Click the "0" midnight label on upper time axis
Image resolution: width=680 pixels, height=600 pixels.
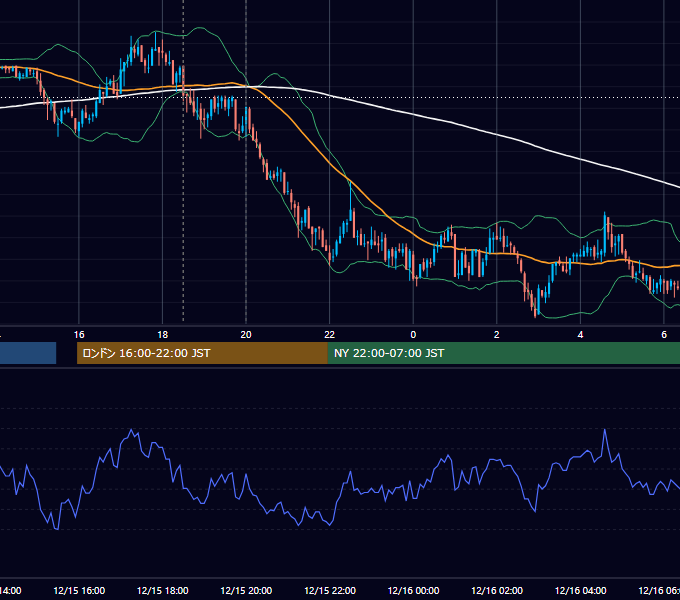pyautogui.click(x=413, y=335)
